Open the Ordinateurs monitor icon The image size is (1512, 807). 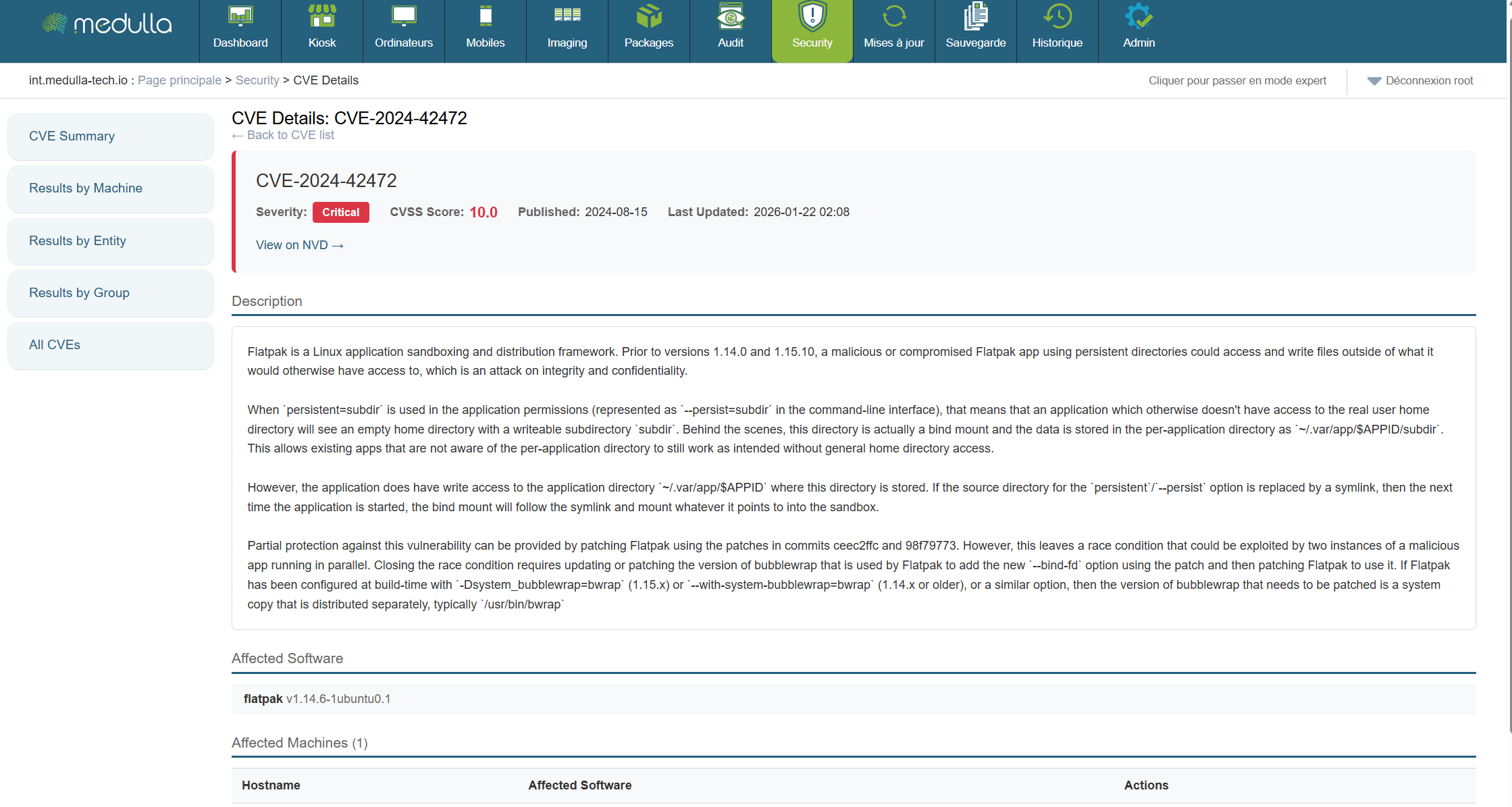tap(403, 16)
